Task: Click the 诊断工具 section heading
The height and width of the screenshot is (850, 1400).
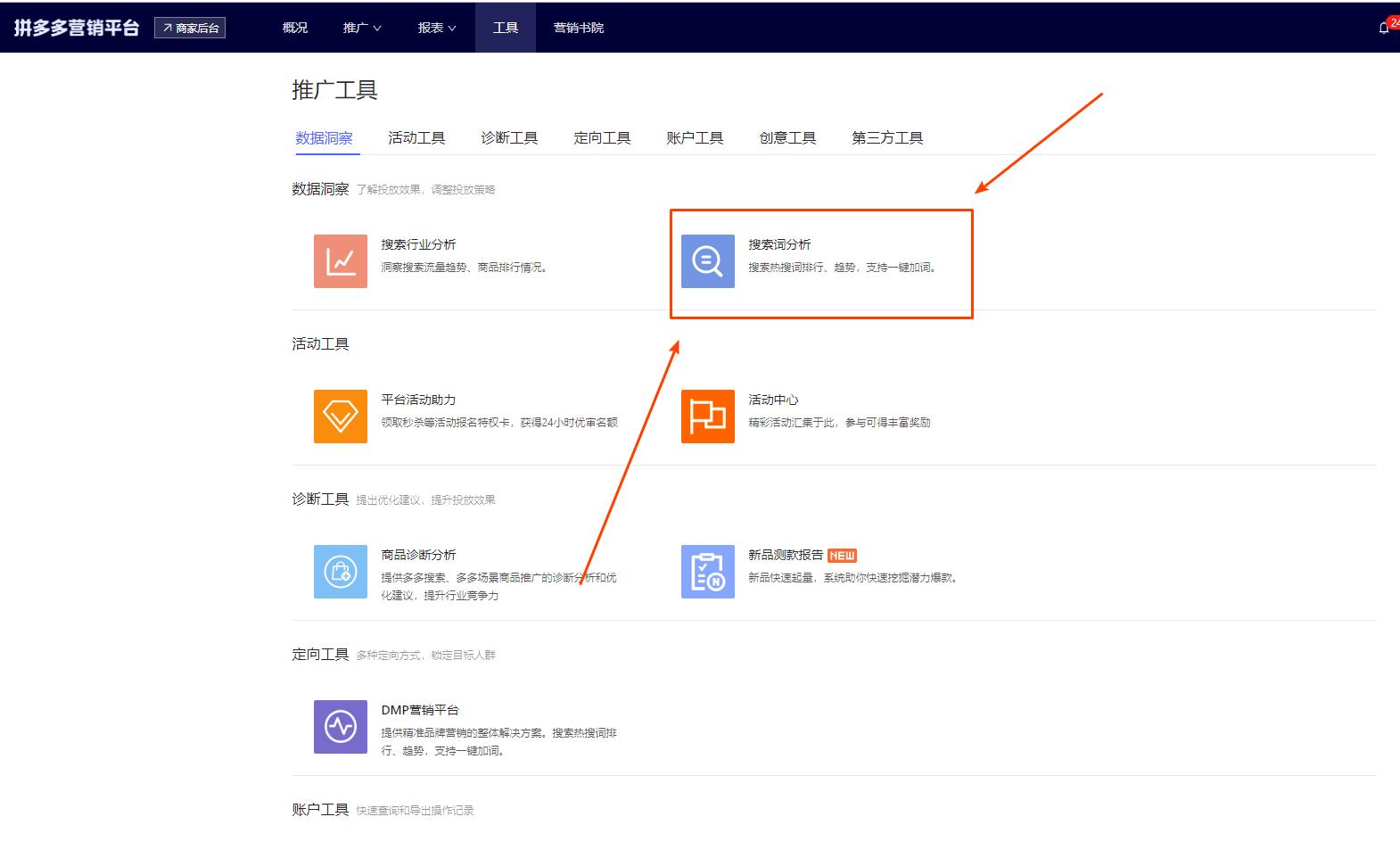Action: [320, 499]
